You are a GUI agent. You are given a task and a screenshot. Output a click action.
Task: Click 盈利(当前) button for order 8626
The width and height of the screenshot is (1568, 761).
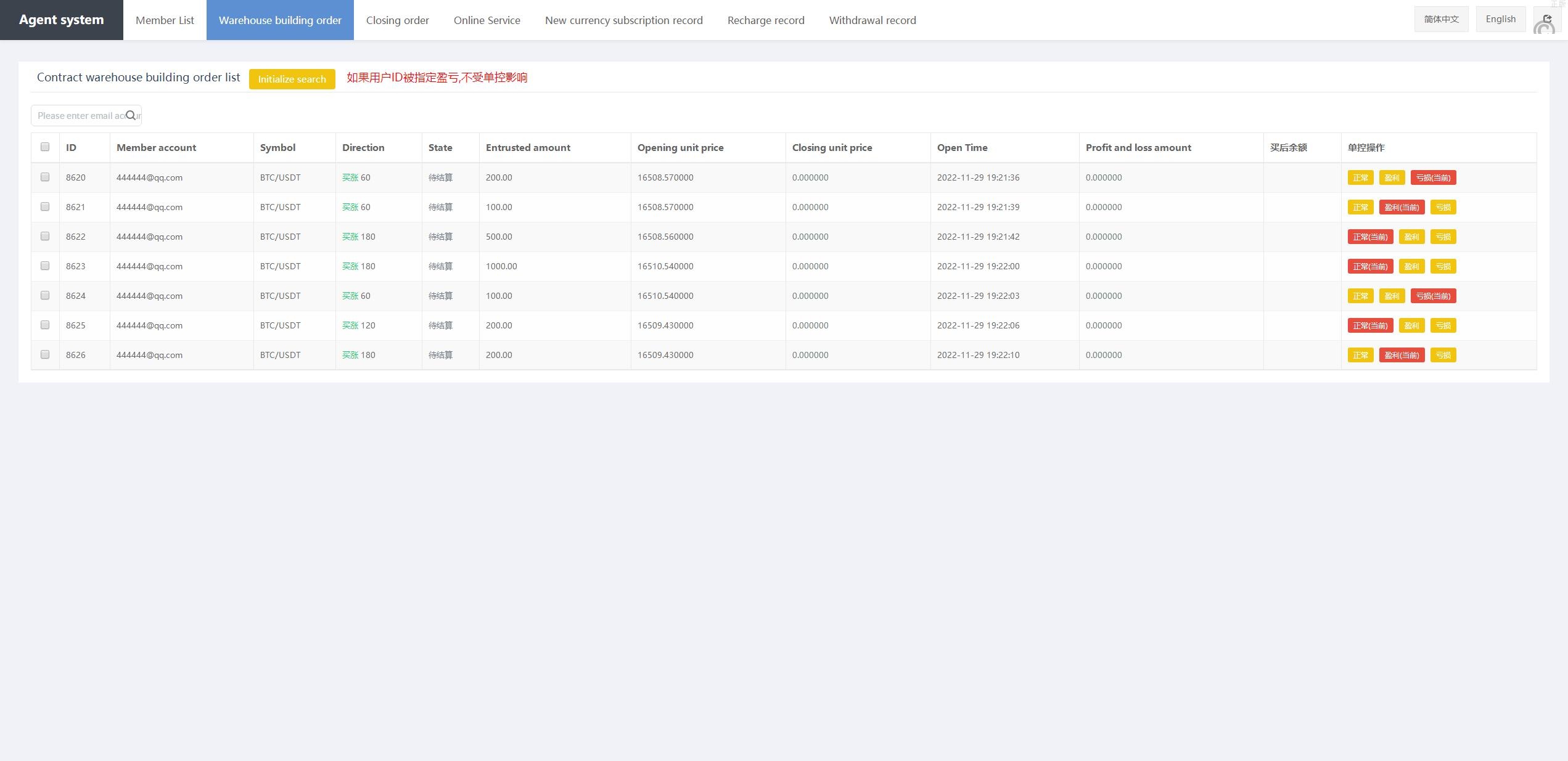(1402, 355)
